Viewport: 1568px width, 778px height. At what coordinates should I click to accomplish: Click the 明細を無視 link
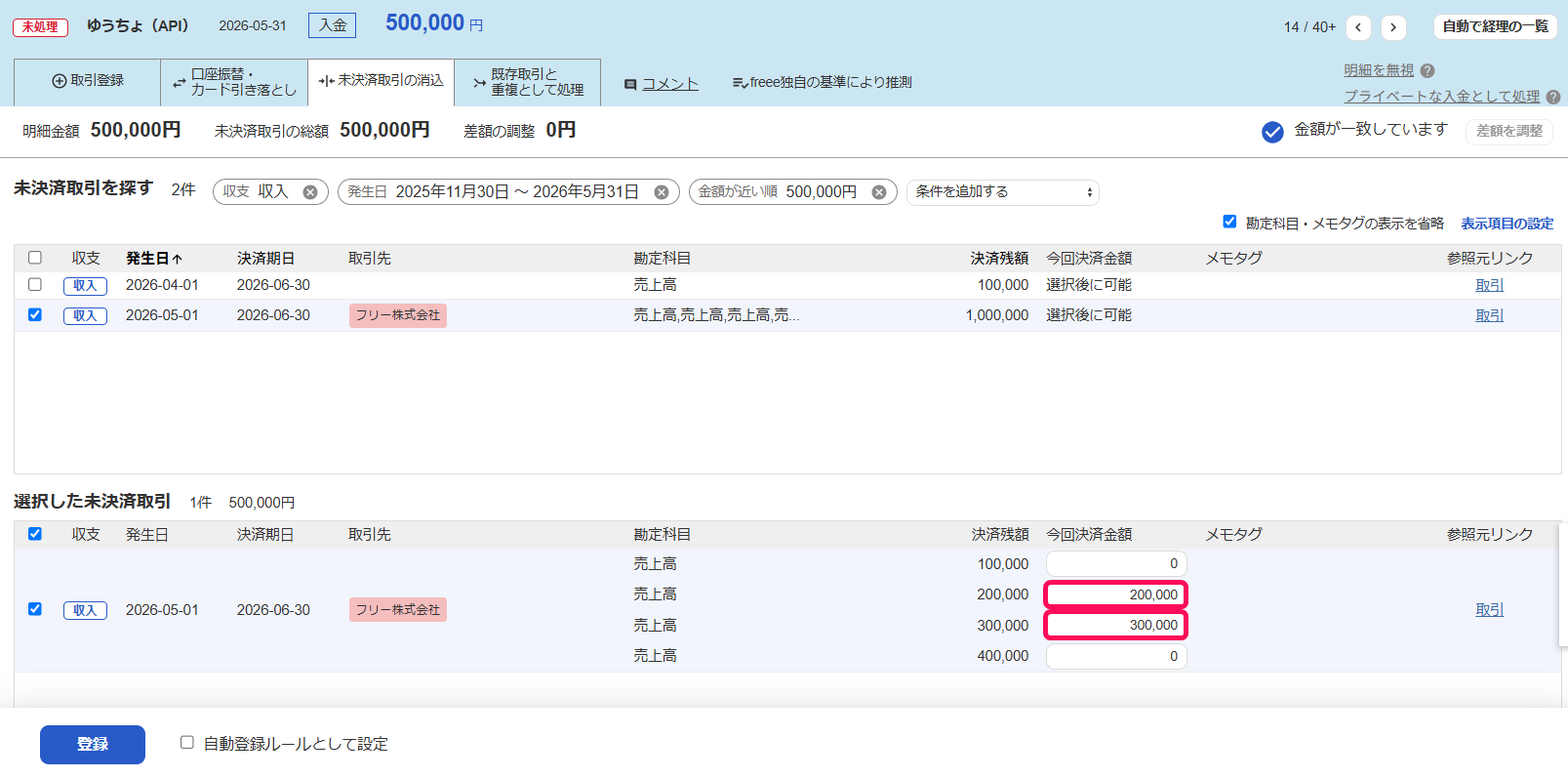[x=1379, y=71]
